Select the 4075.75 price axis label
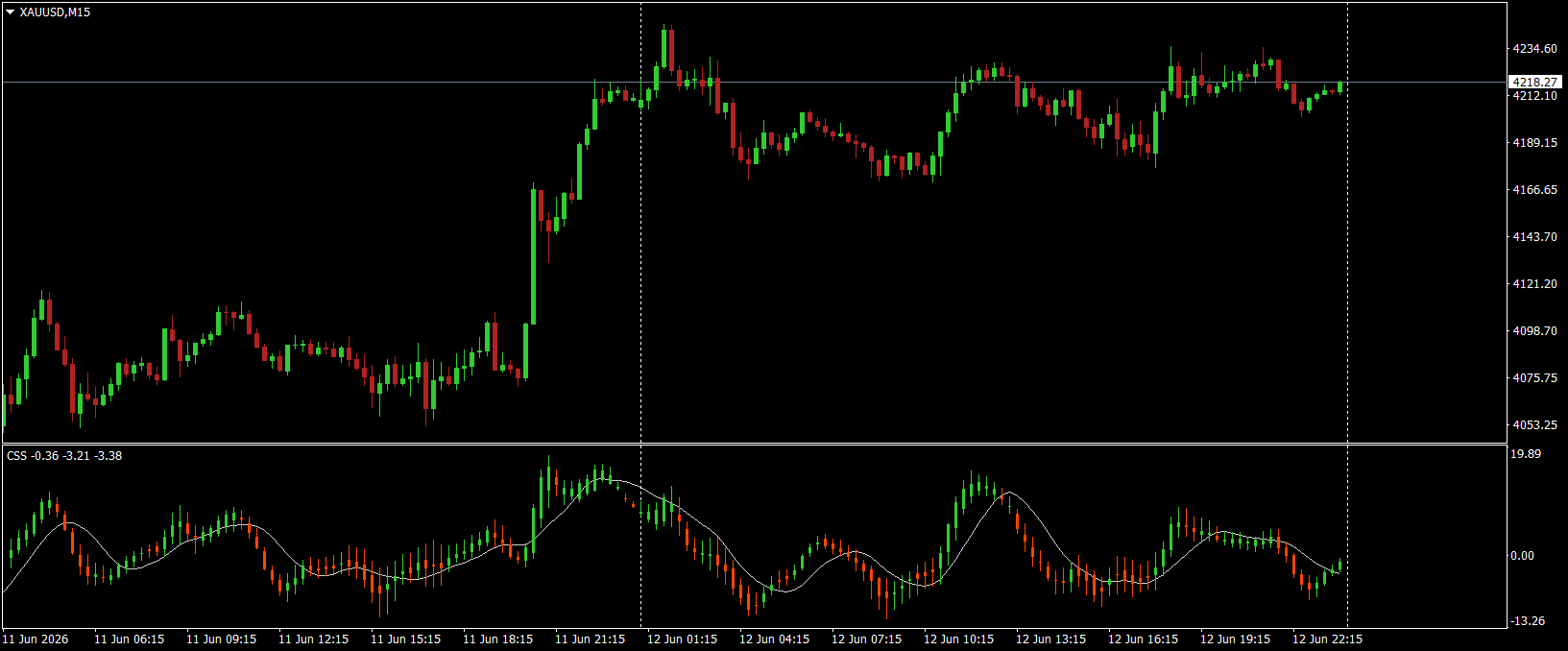The width and height of the screenshot is (1568, 651). pyautogui.click(x=1534, y=378)
